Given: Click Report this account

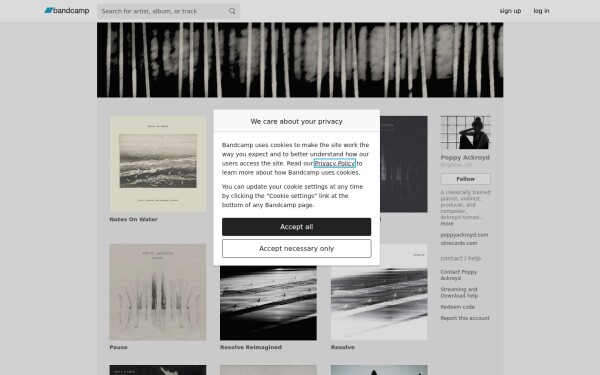Looking at the screenshot, I should click(x=465, y=318).
